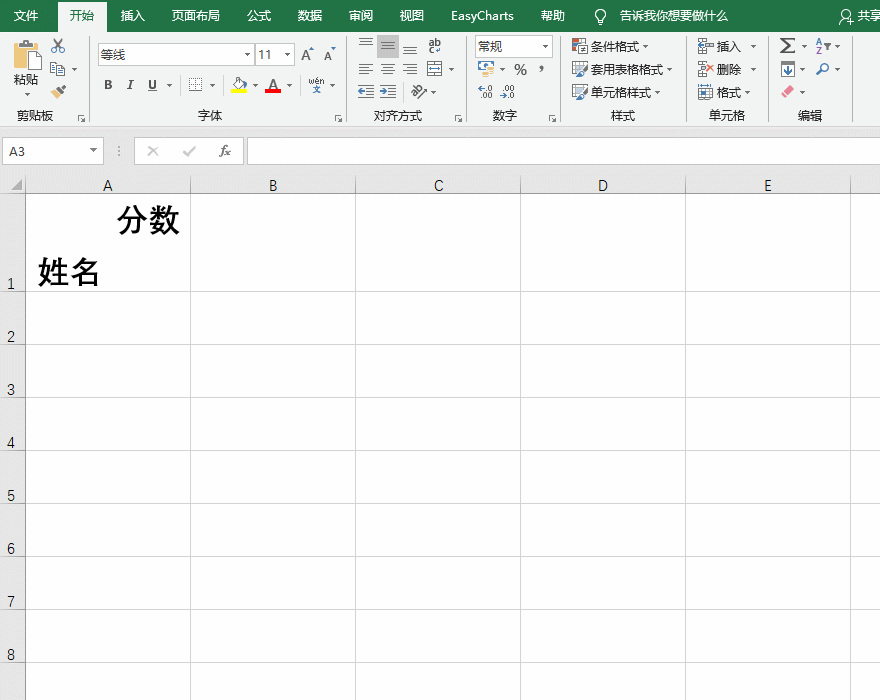Toggle center alignment

coord(387,68)
